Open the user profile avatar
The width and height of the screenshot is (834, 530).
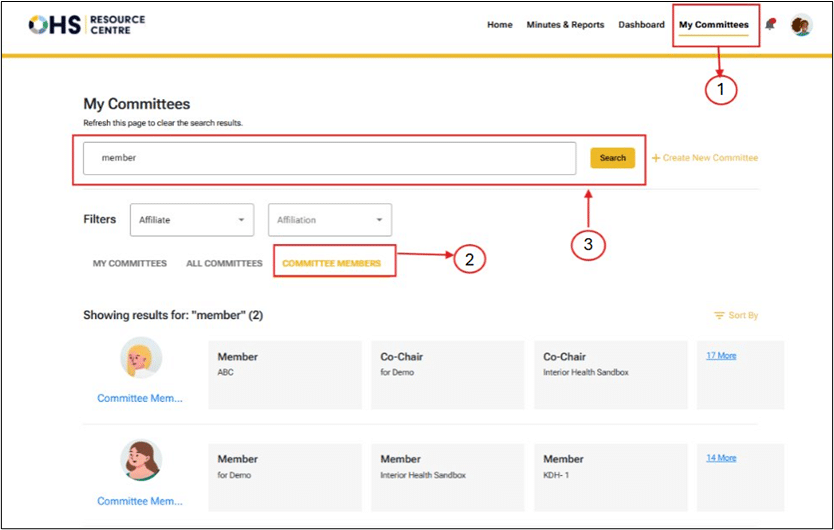point(801,26)
